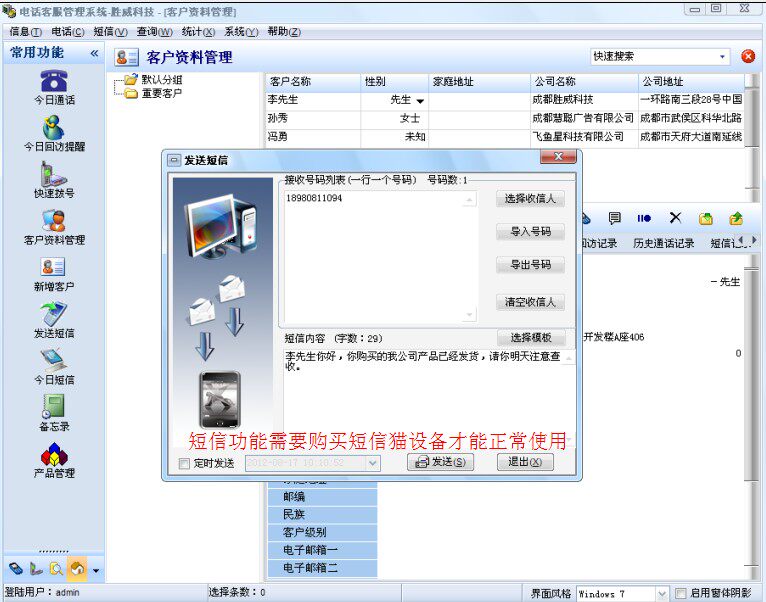The image size is (766, 602).
Task: Click the 客户级别 field label
Action: click(x=322, y=532)
